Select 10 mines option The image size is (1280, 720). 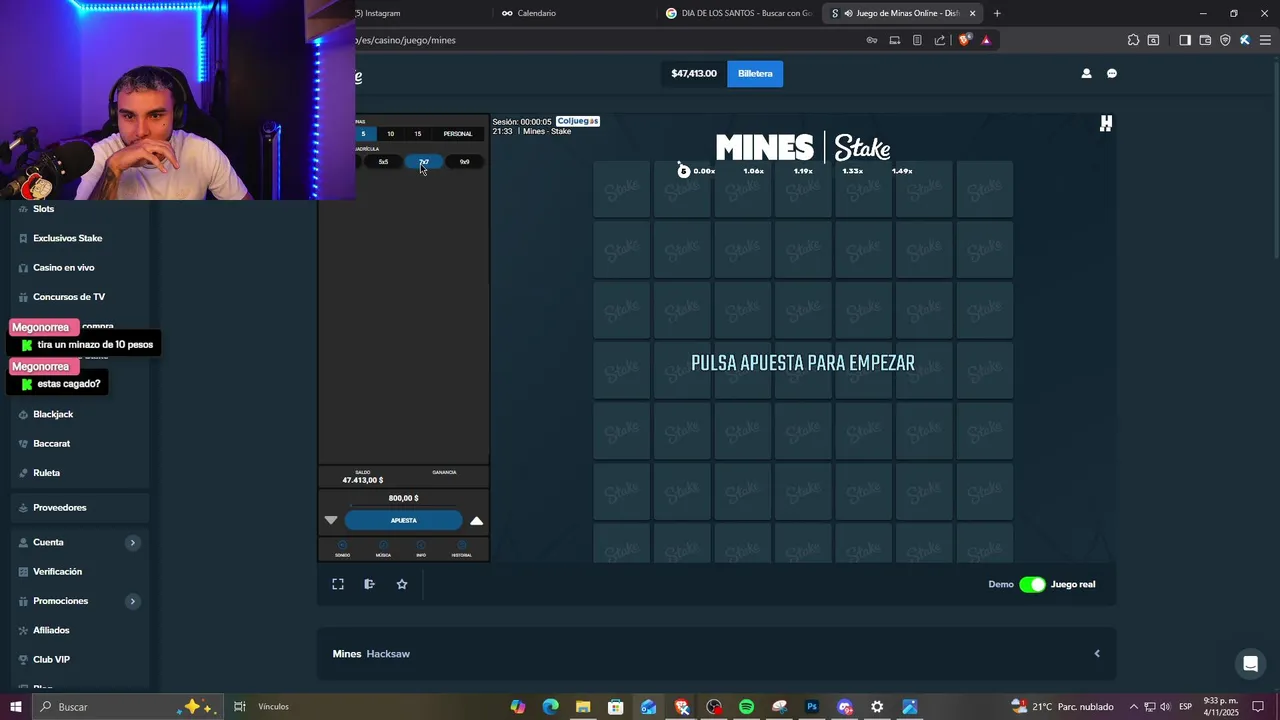[x=390, y=133]
